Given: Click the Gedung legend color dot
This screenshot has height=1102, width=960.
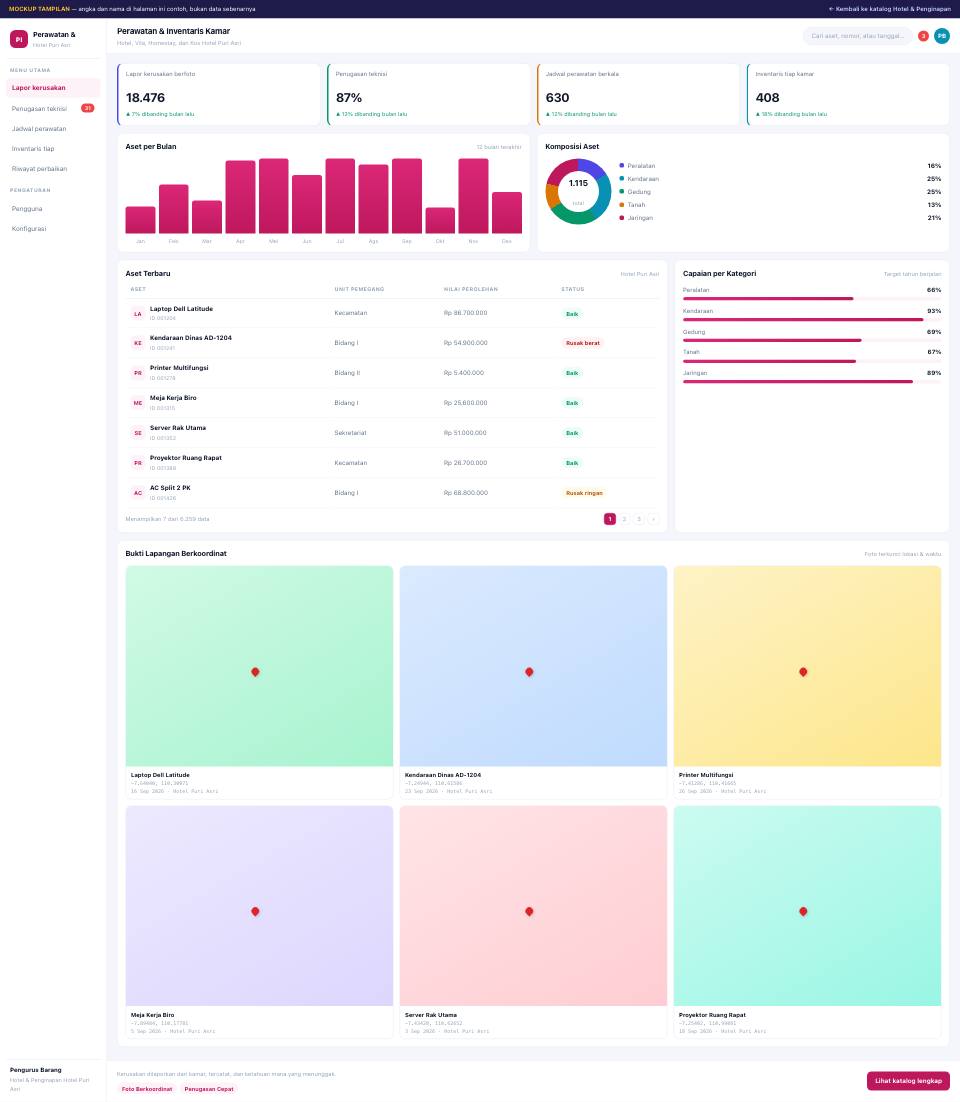Looking at the screenshot, I should [x=622, y=191].
